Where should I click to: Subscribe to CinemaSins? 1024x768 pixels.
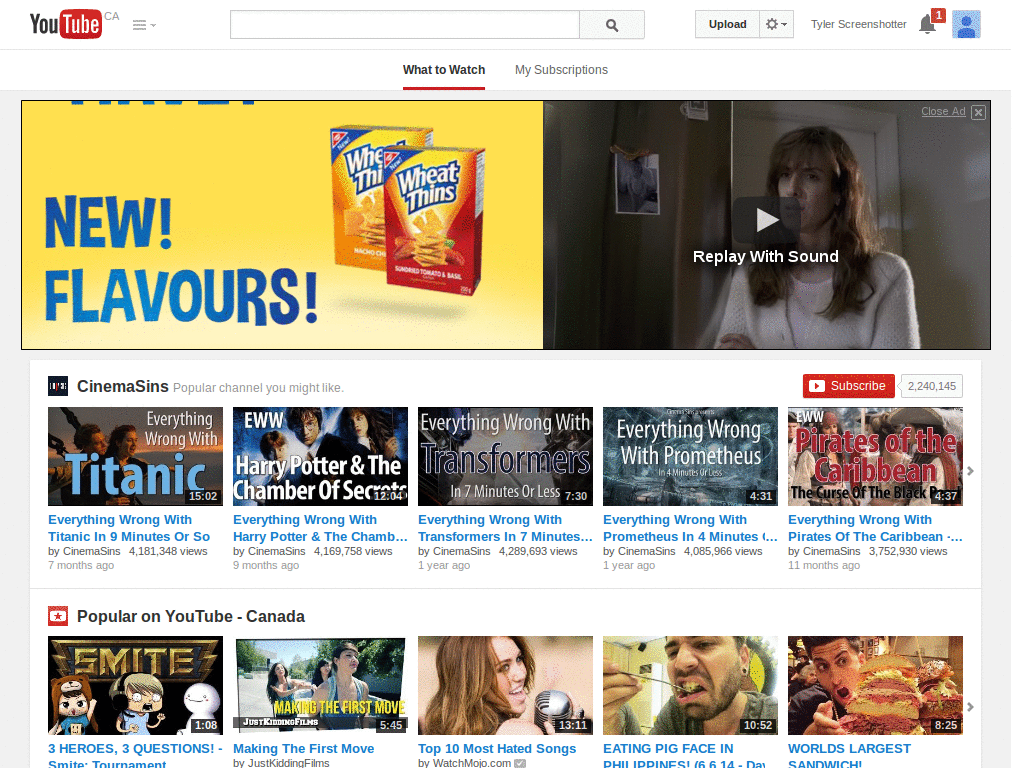point(848,386)
